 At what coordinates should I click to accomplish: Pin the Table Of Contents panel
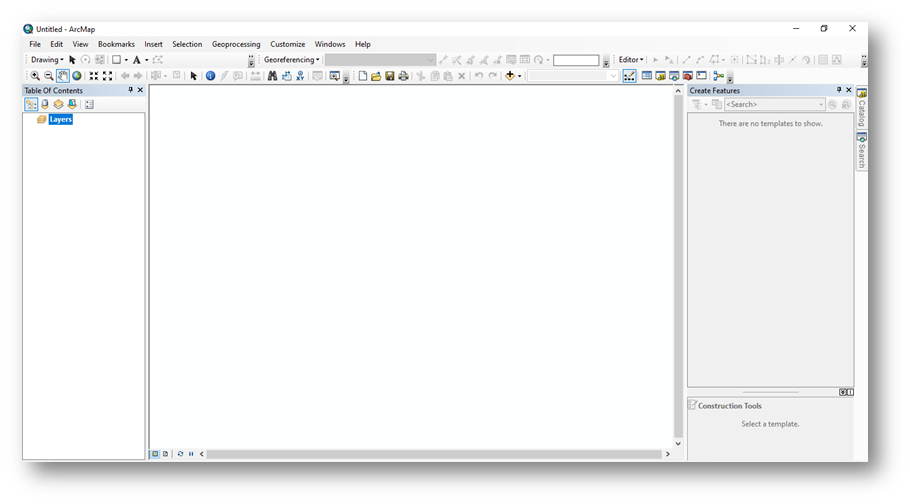point(130,90)
